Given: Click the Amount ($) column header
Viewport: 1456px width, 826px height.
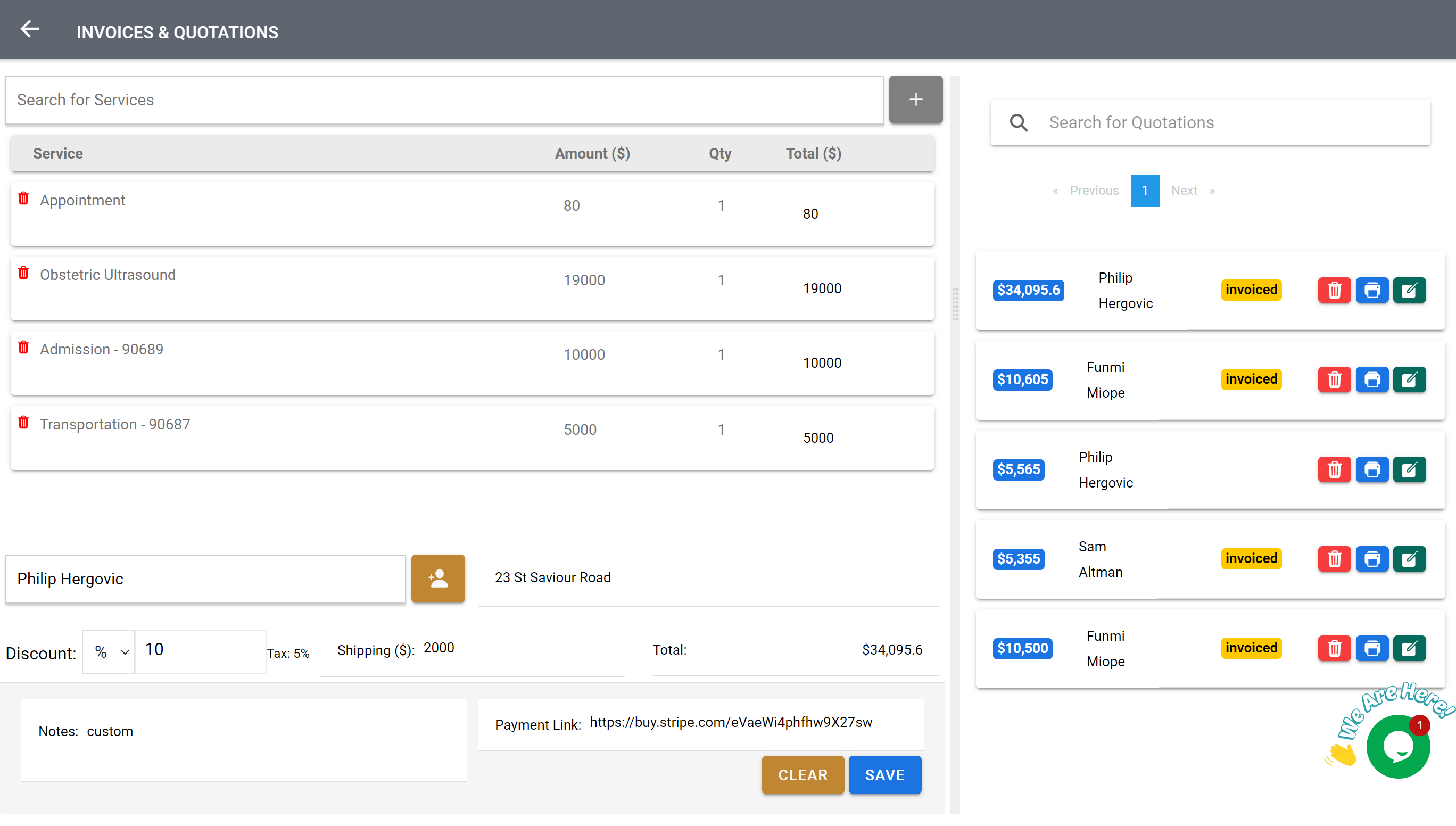Looking at the screenshot, I should click(x=592, y=154).
